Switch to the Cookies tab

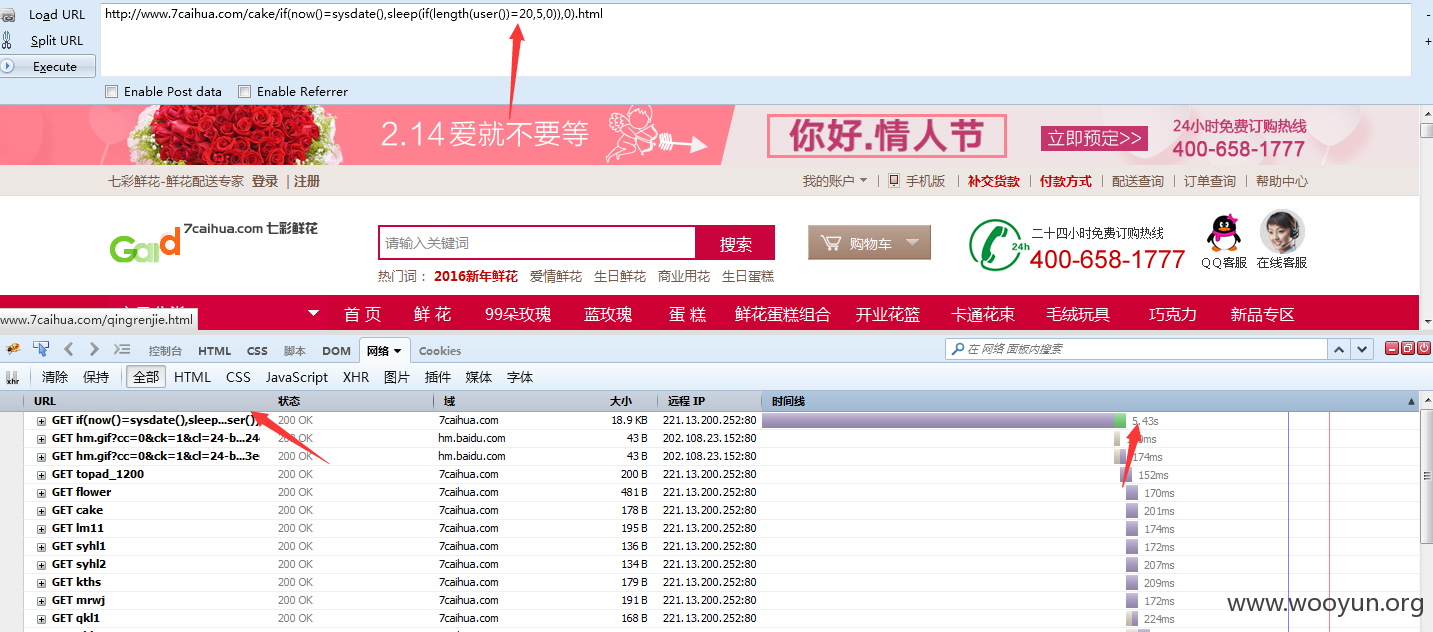point(440,351)
